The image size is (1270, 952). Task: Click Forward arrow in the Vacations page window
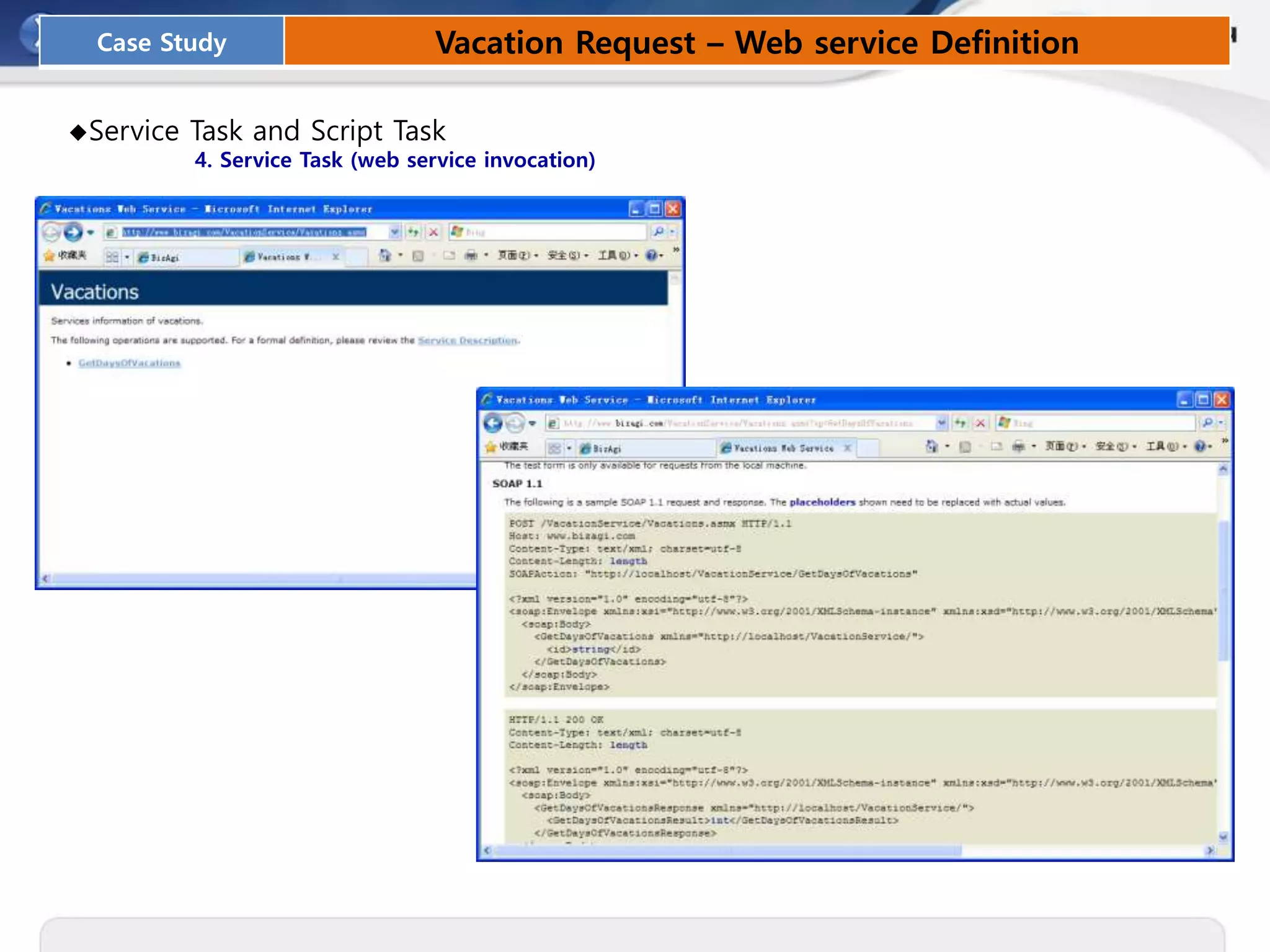pos(73,232)
